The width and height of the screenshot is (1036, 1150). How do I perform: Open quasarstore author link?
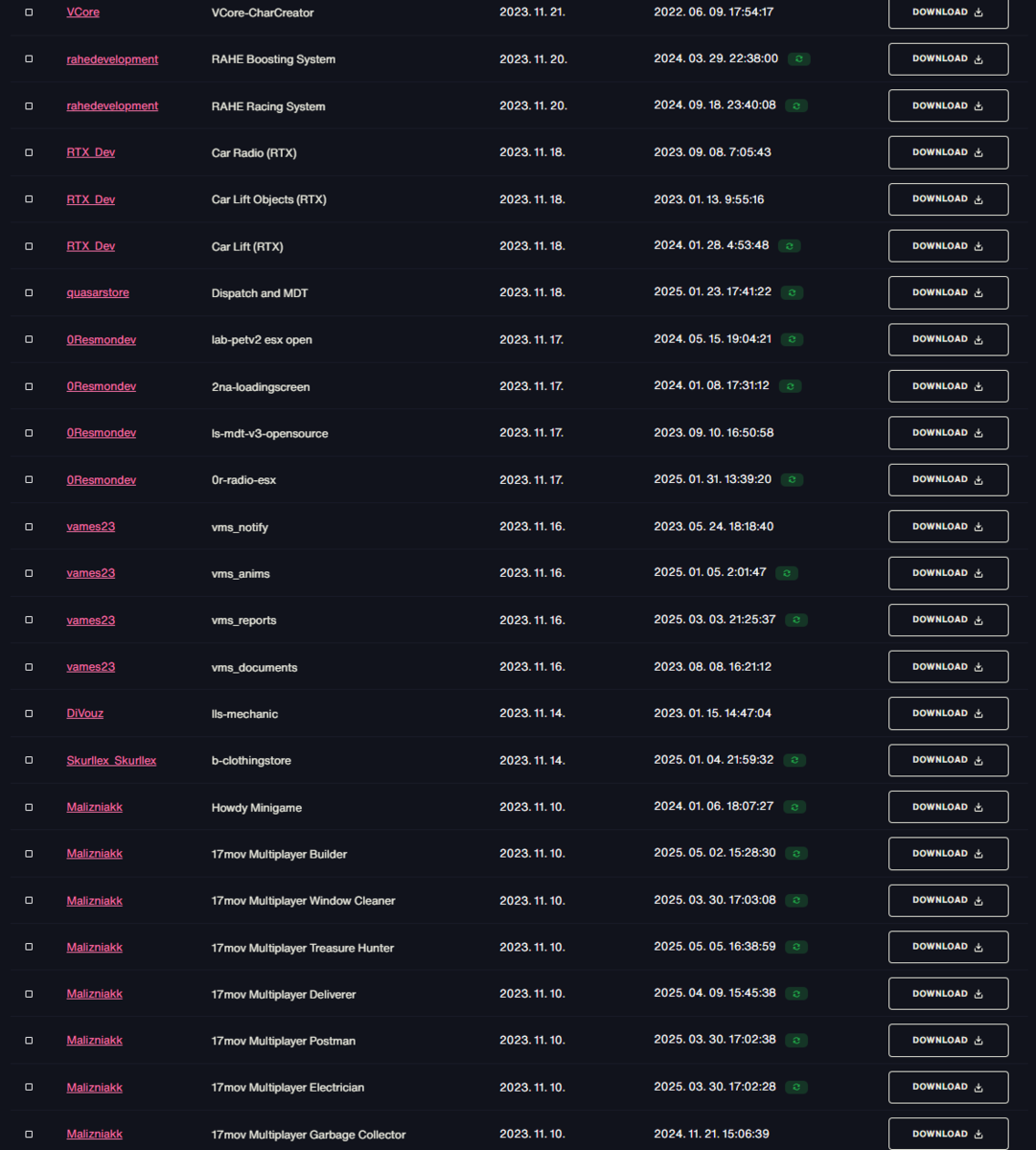click(x=98, y=292)
